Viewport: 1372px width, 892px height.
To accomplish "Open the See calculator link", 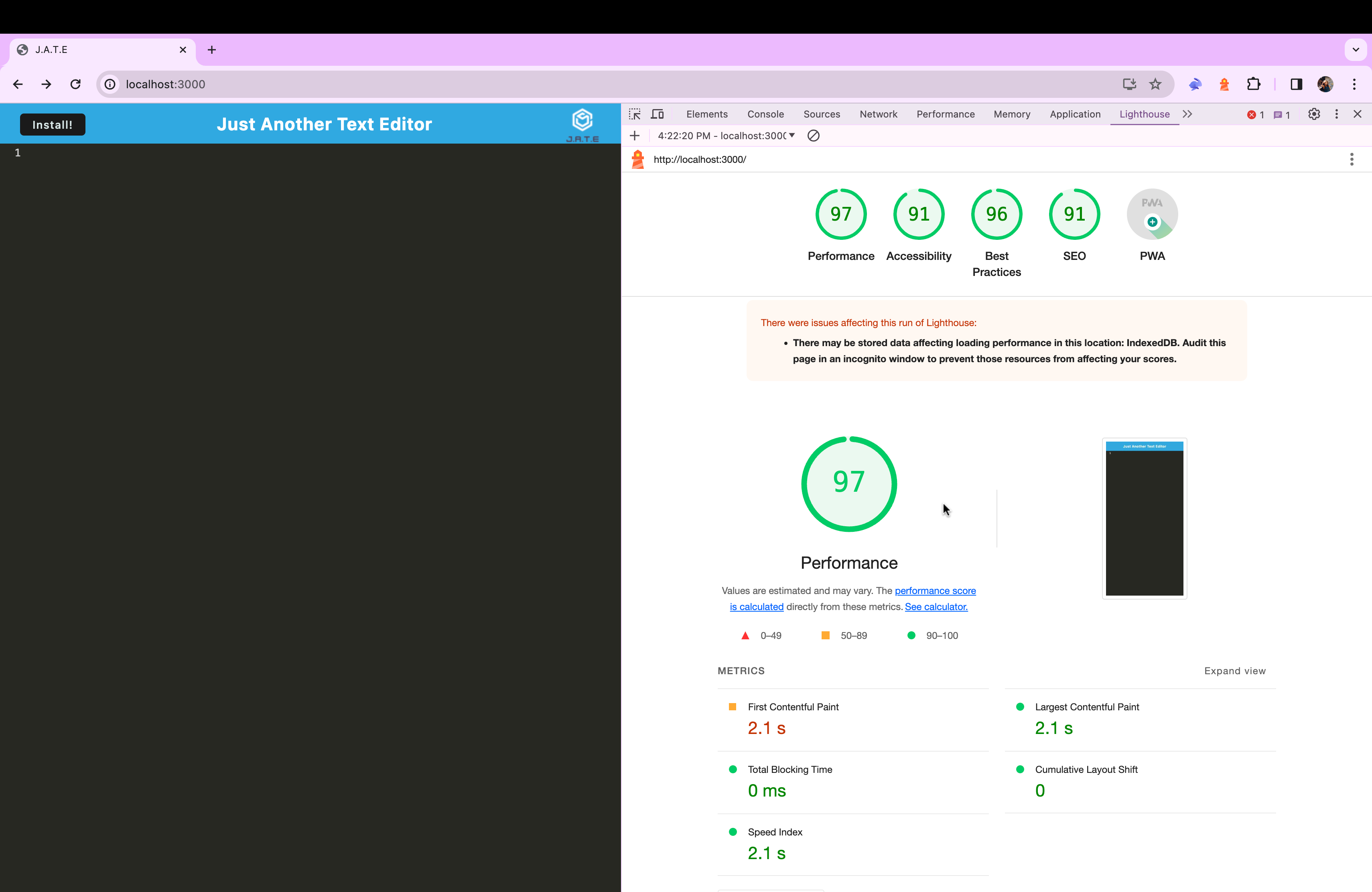I will (x=936, y=607).
